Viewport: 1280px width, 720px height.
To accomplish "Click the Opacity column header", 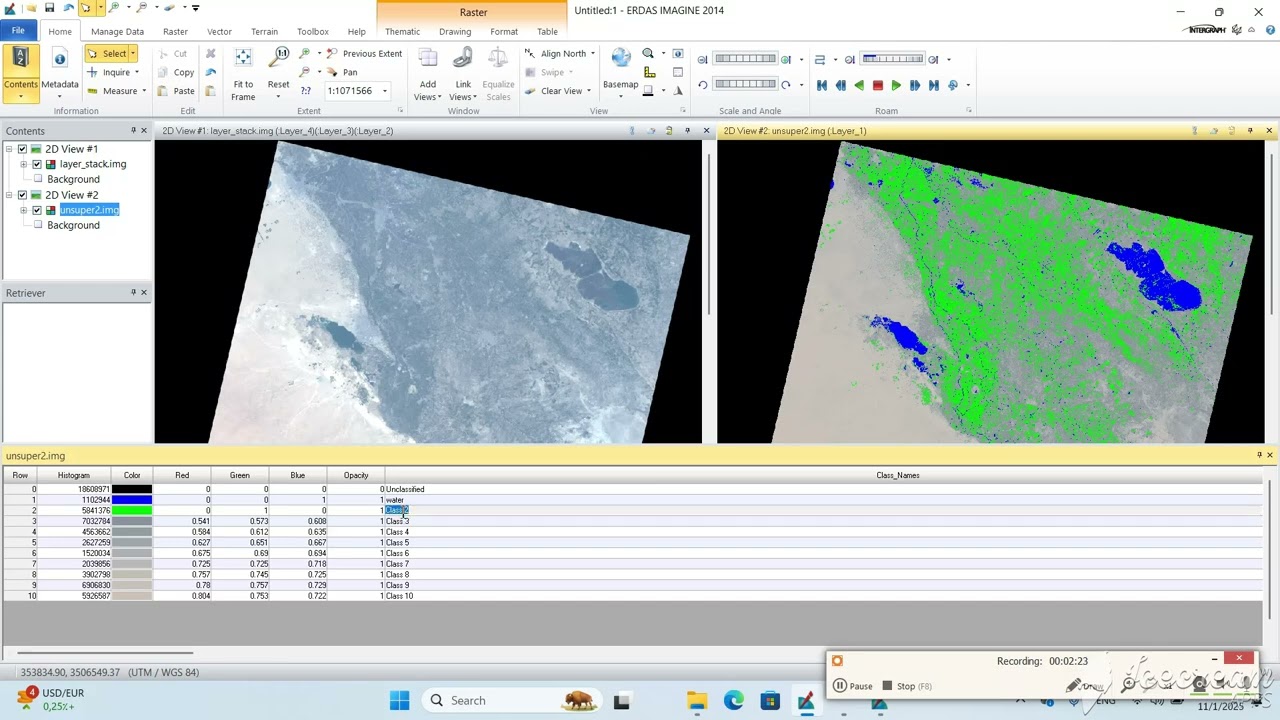I will pos(356,475).
